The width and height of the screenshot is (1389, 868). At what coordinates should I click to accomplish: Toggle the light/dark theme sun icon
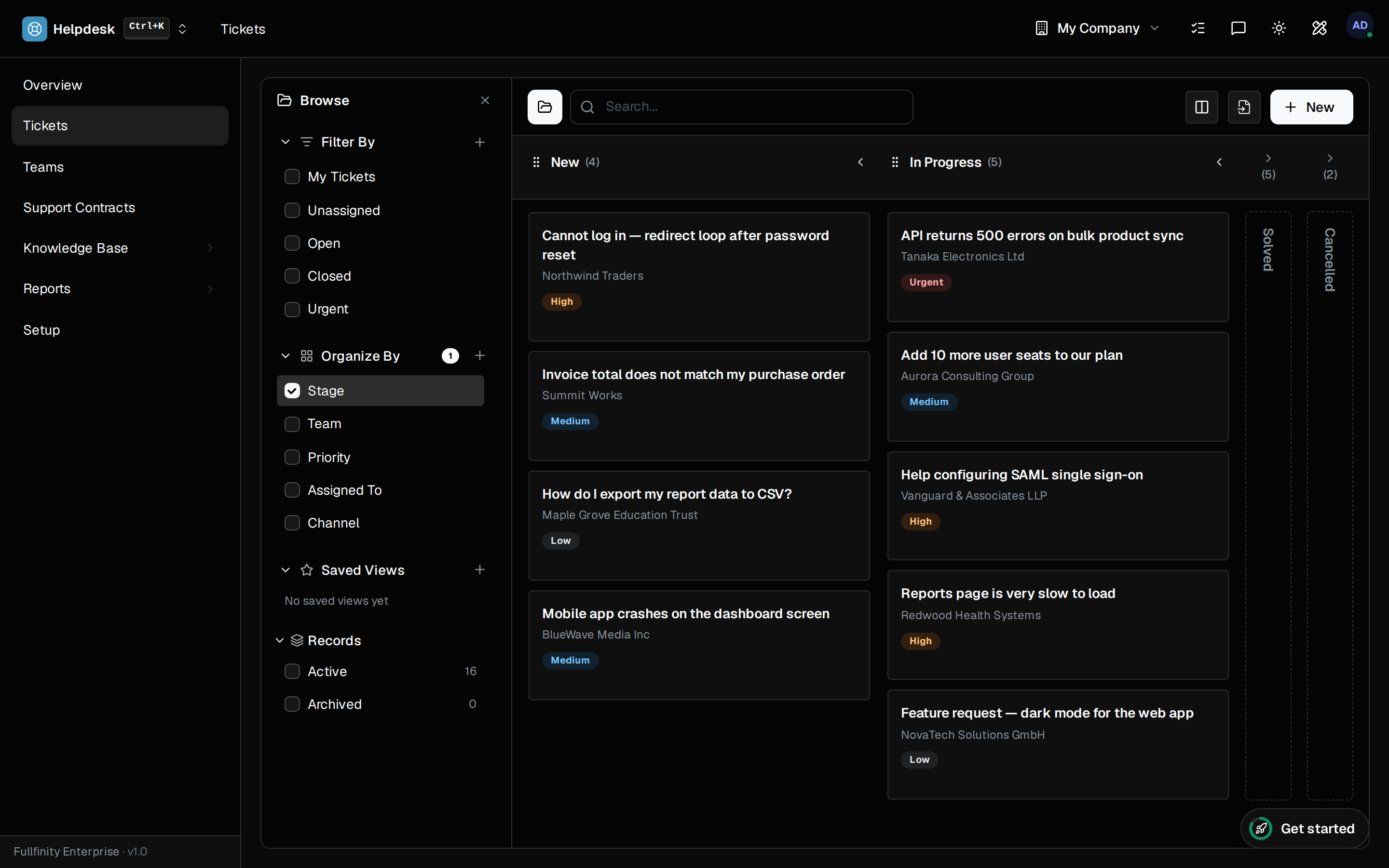1279,28
